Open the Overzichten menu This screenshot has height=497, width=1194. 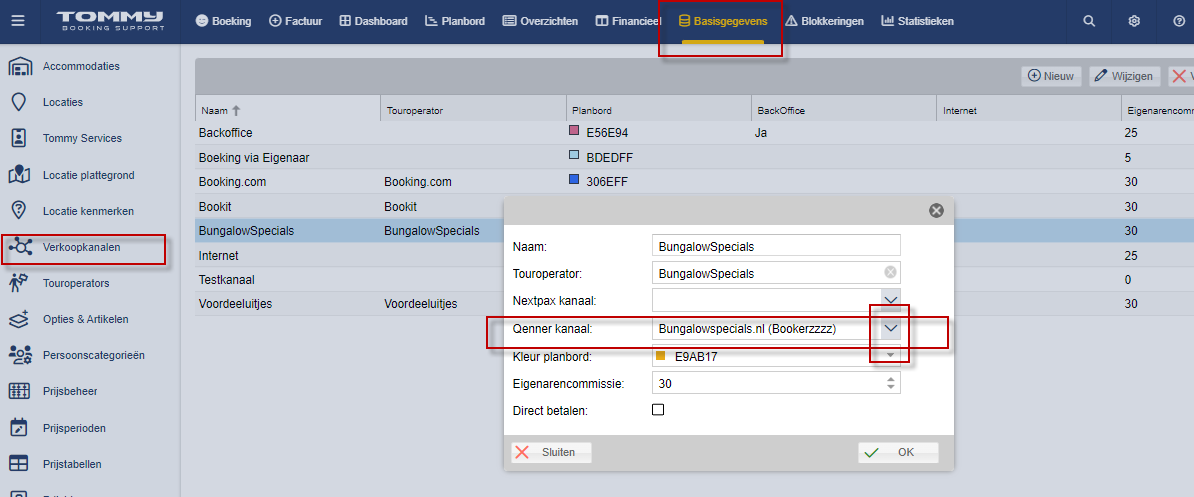pos(540,21)
